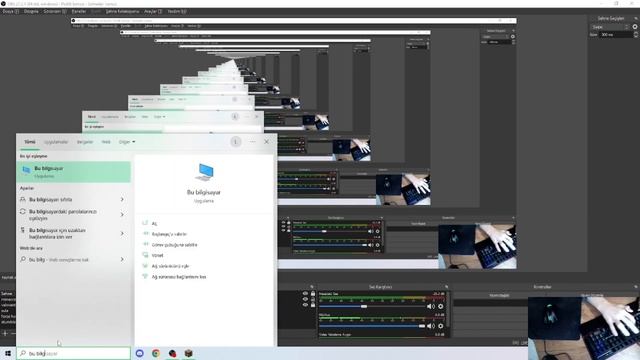
Task: Expand the bu bilg web search chevron
Action: click(x=122, y=259)
